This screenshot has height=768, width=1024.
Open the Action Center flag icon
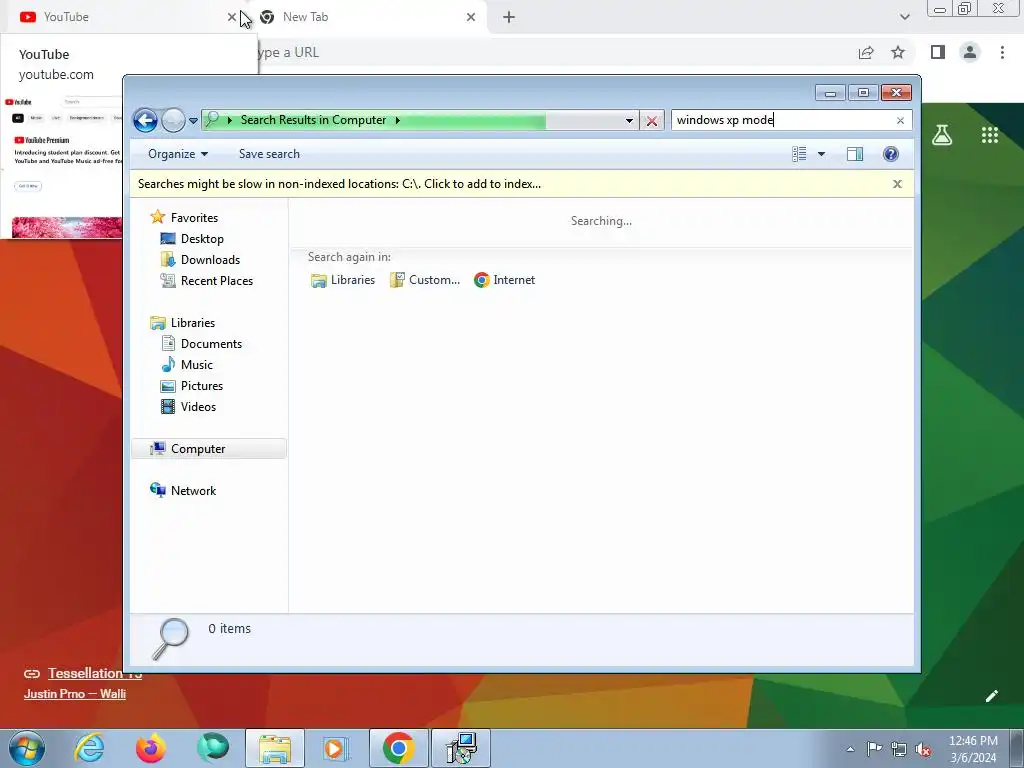pos(874,749)
